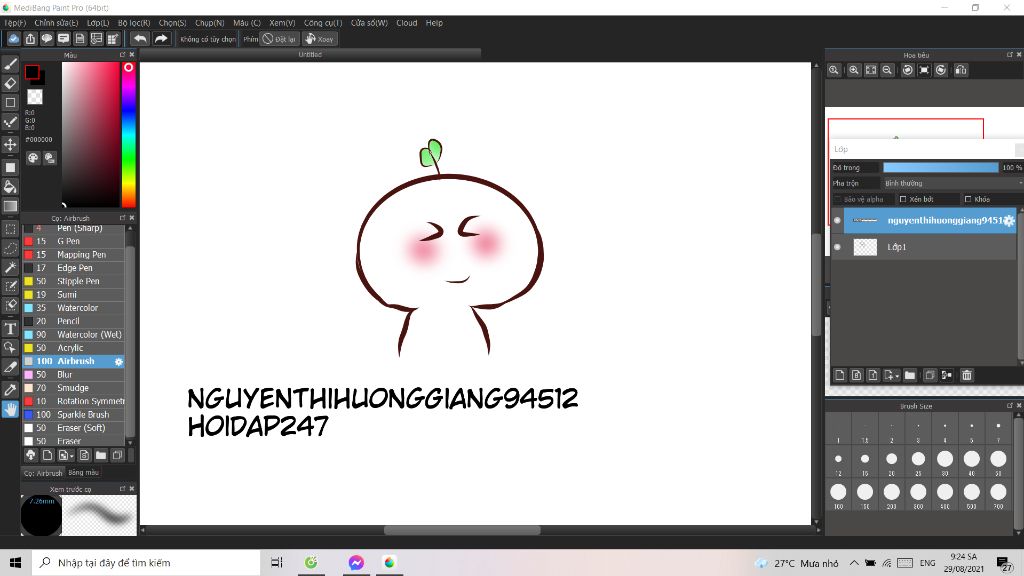Select the Sparkle Brush
Viewport: 1024px width, 576px height.
click(x=74, y=415)
